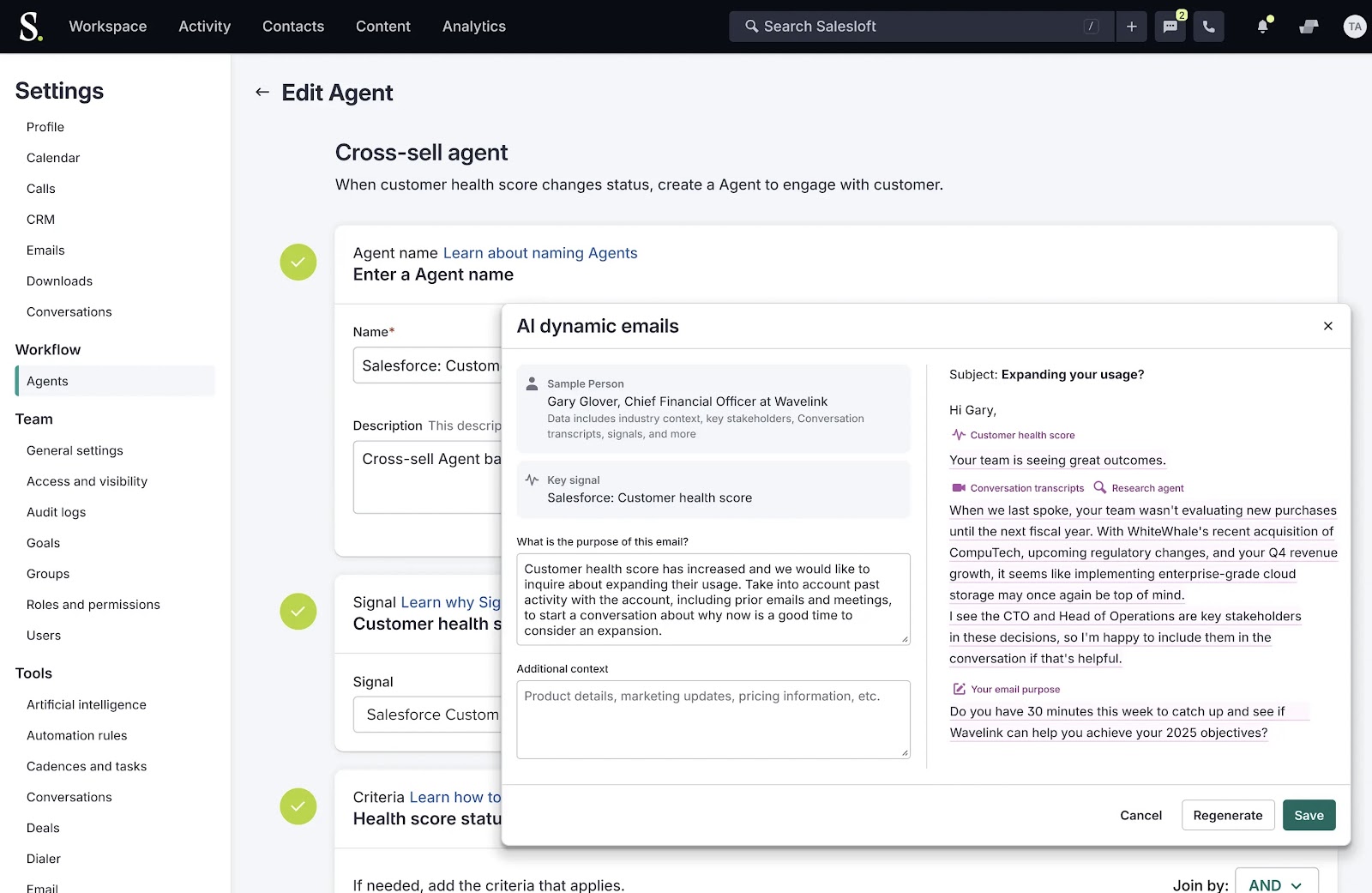
Task: Open the Content menu
Action: tap(383, 27)
